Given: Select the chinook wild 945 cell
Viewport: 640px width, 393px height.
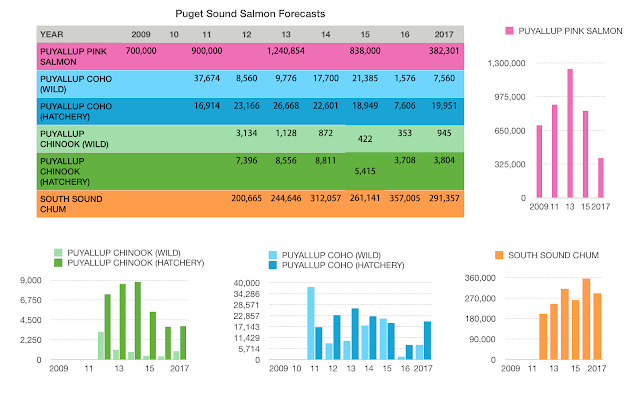Looking at the screenshot, I should click(x=444, y=133).
